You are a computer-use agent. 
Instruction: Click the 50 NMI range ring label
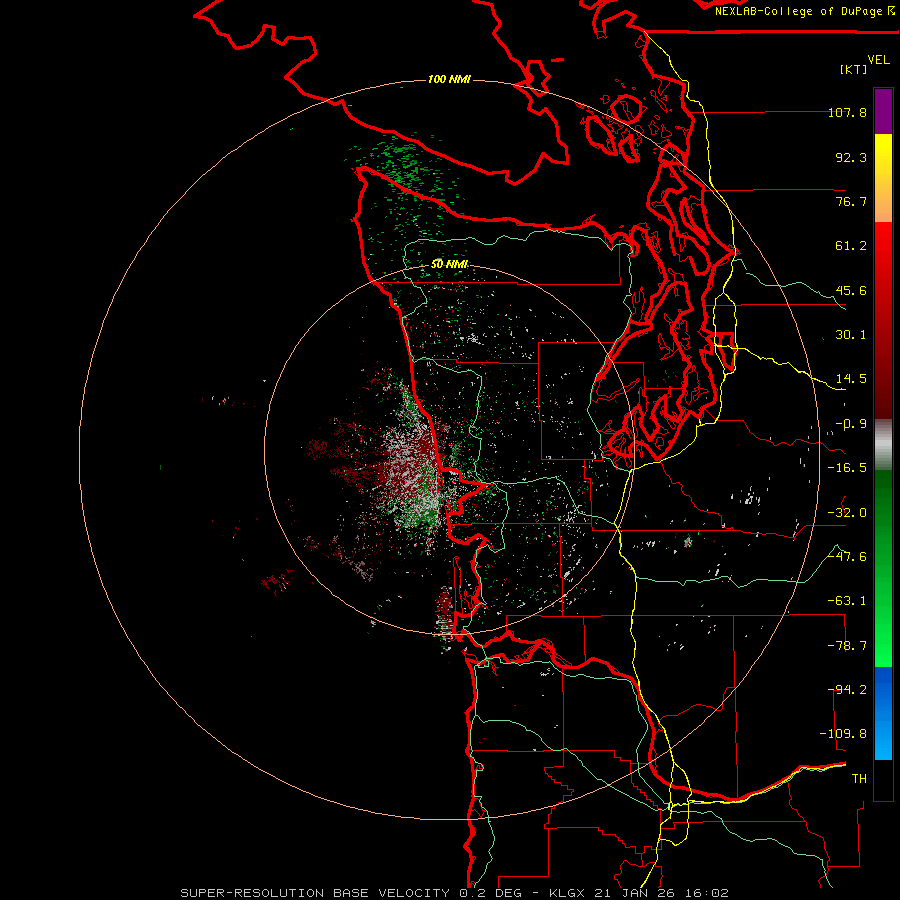[449, 264]
